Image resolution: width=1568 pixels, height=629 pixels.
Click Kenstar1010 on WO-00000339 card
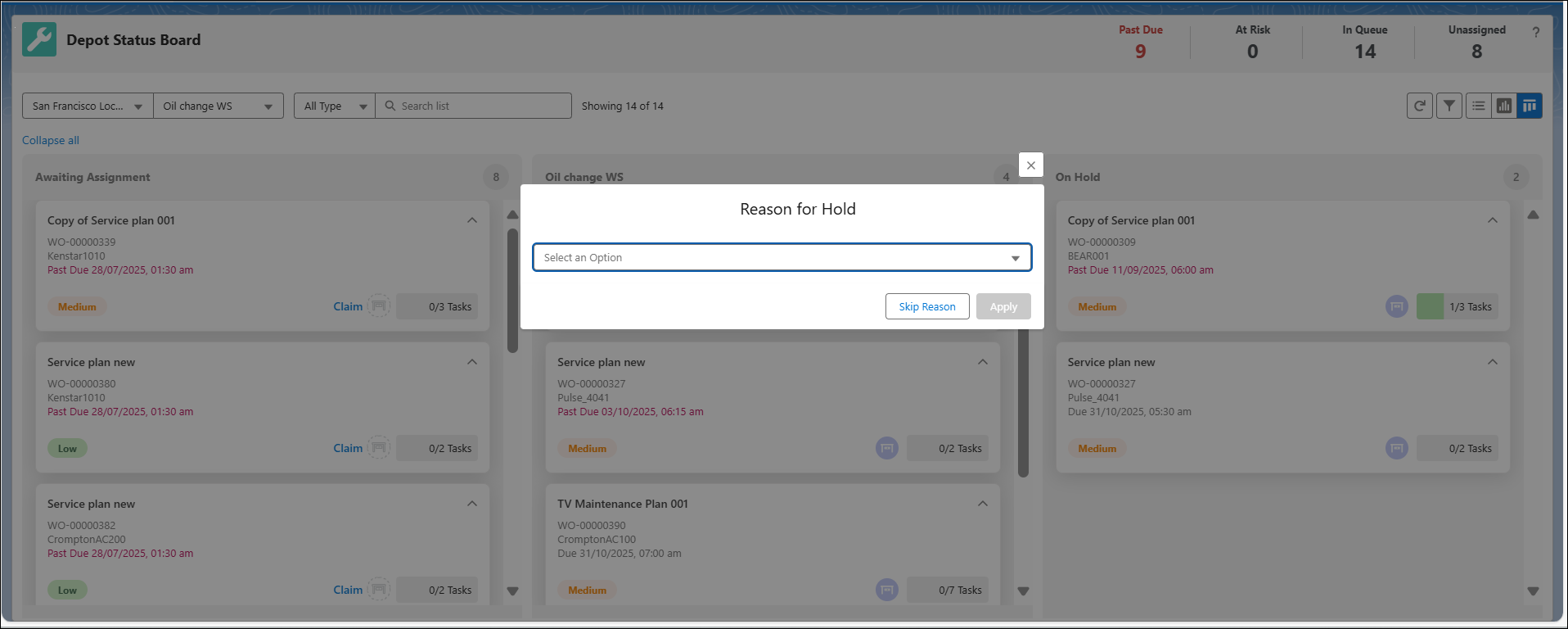click(x=76, y=256)
